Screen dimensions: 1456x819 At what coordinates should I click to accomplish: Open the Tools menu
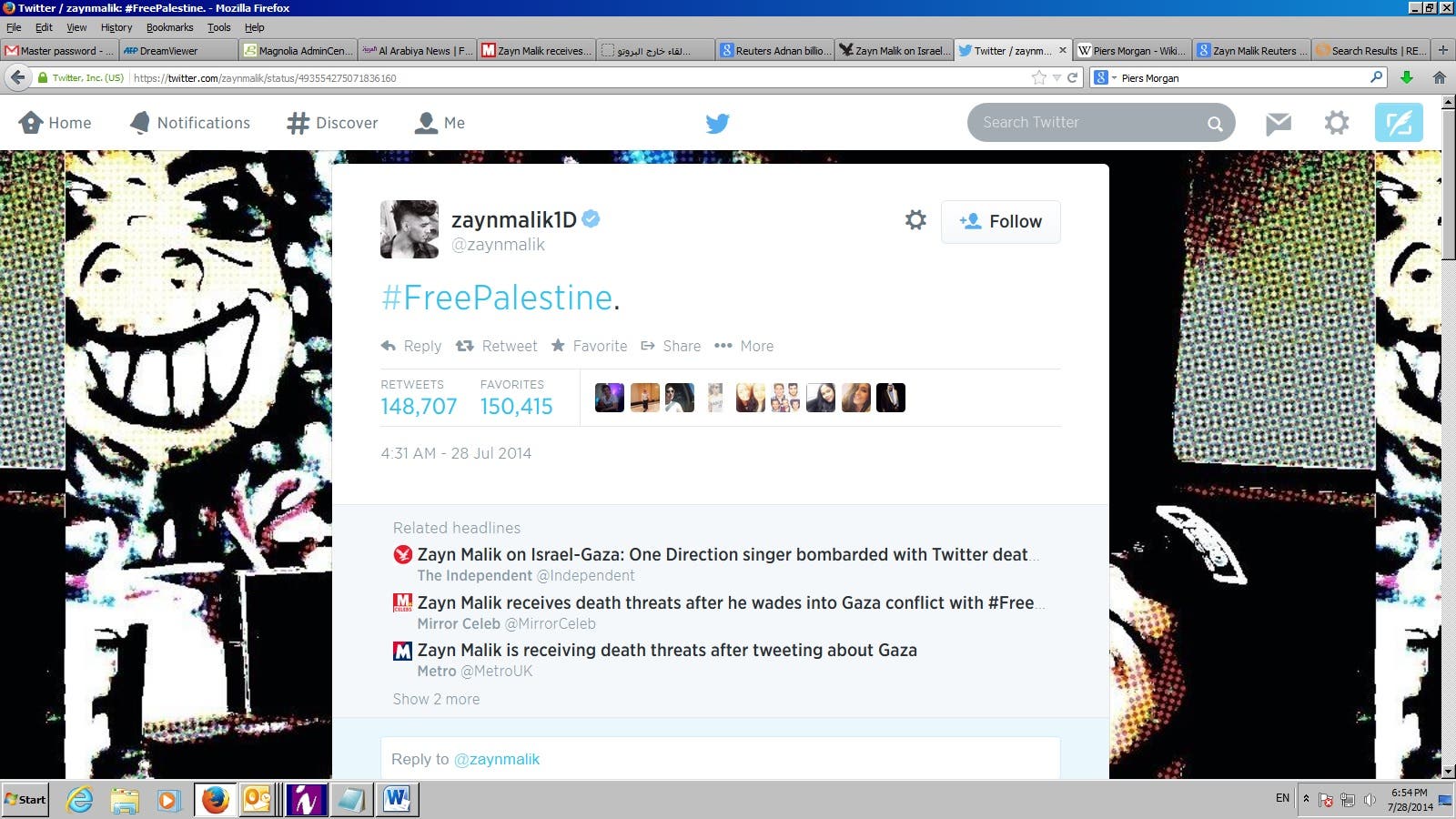pyautogui.click(x=219, y=27)
